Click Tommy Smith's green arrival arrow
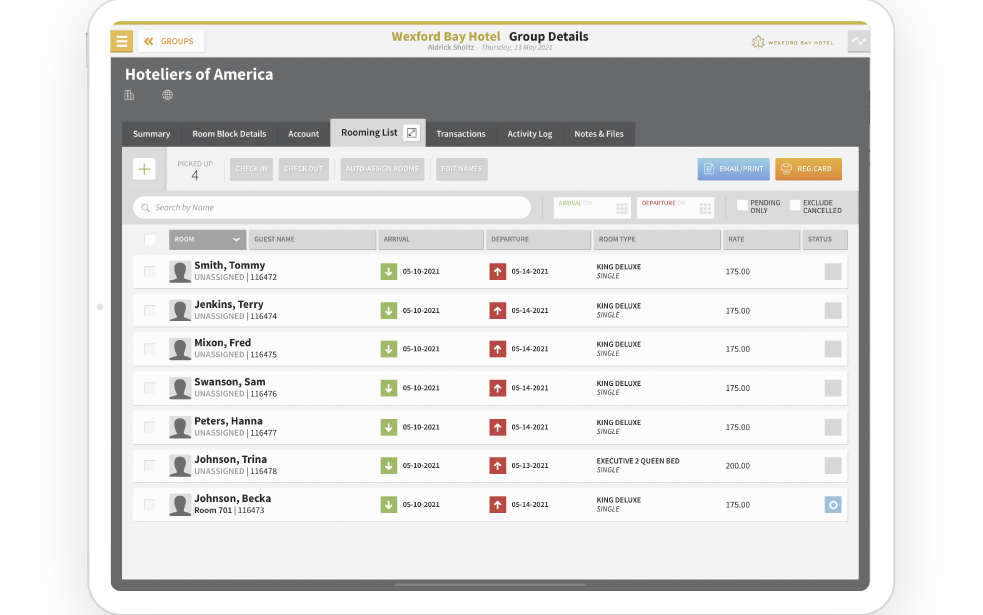983x615 pixels. [389, 272]
